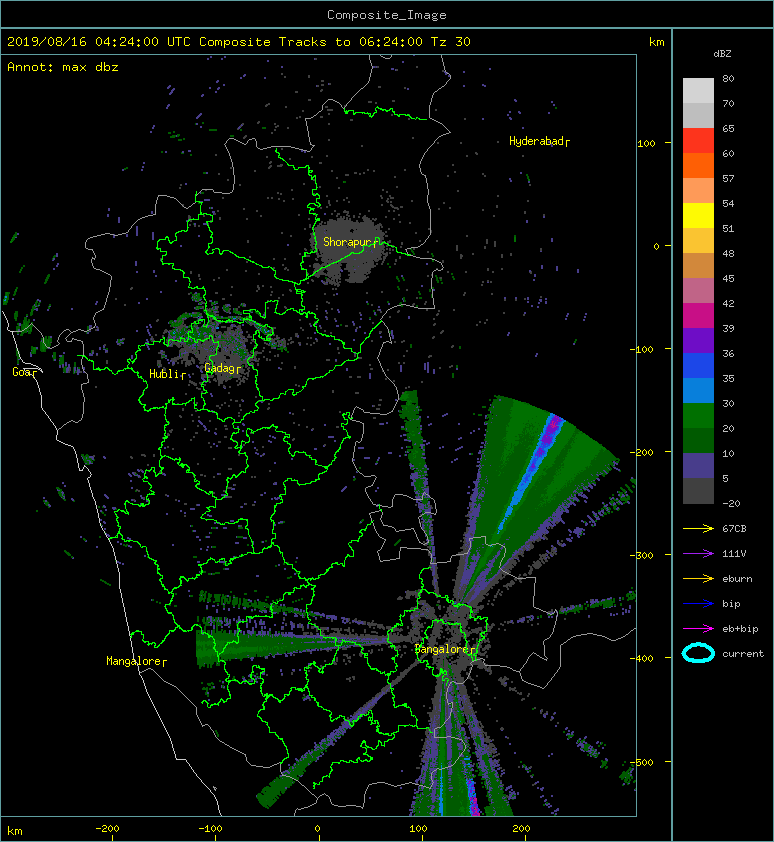The width and height of the screenshot is (774, 842).
Task: Click the 67CB yellow arrow legend icon
Action: pos(698,528)
